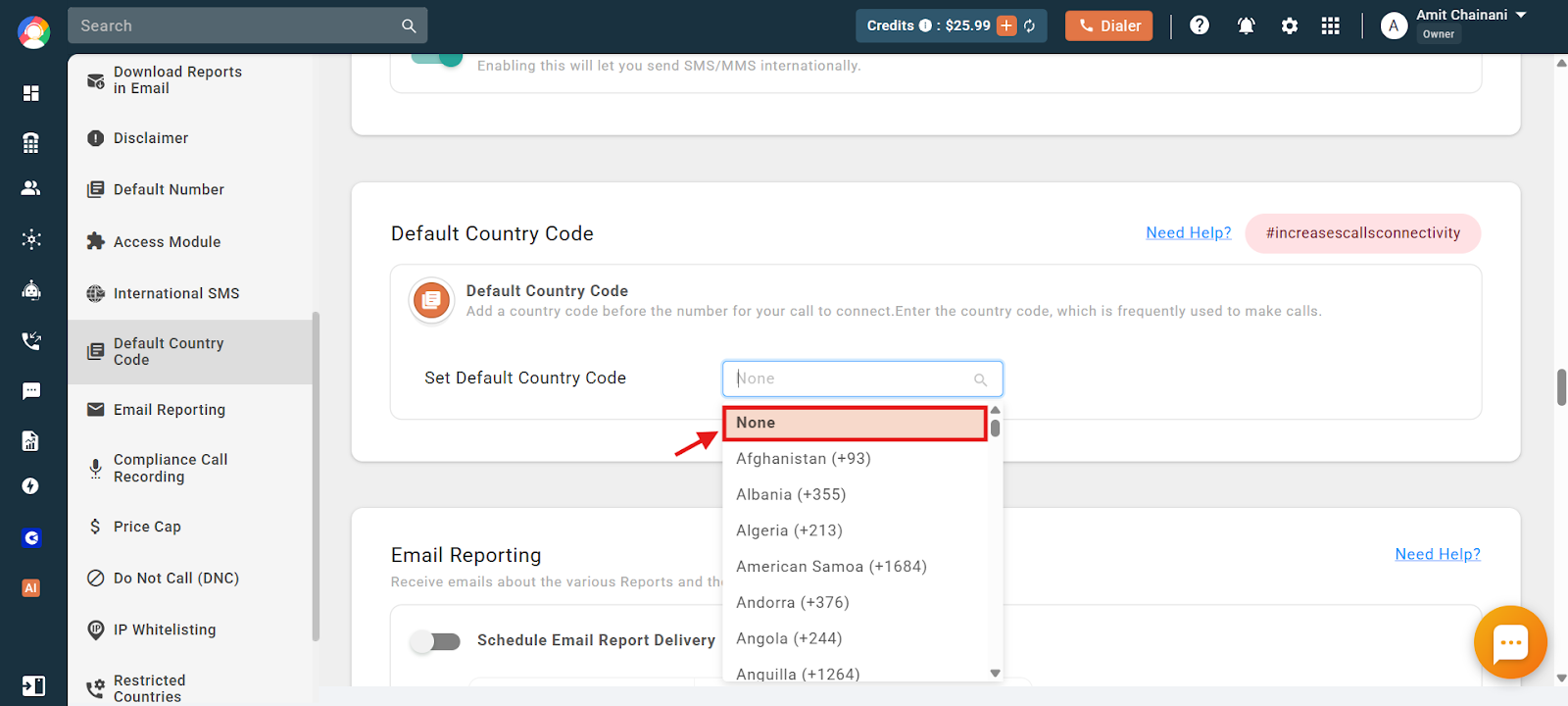Viewport: 1568px width, 706px height.
Task: Click the main page vertical scrollbar thumb
Action: pyautogui.click(x=1561, y=387)
